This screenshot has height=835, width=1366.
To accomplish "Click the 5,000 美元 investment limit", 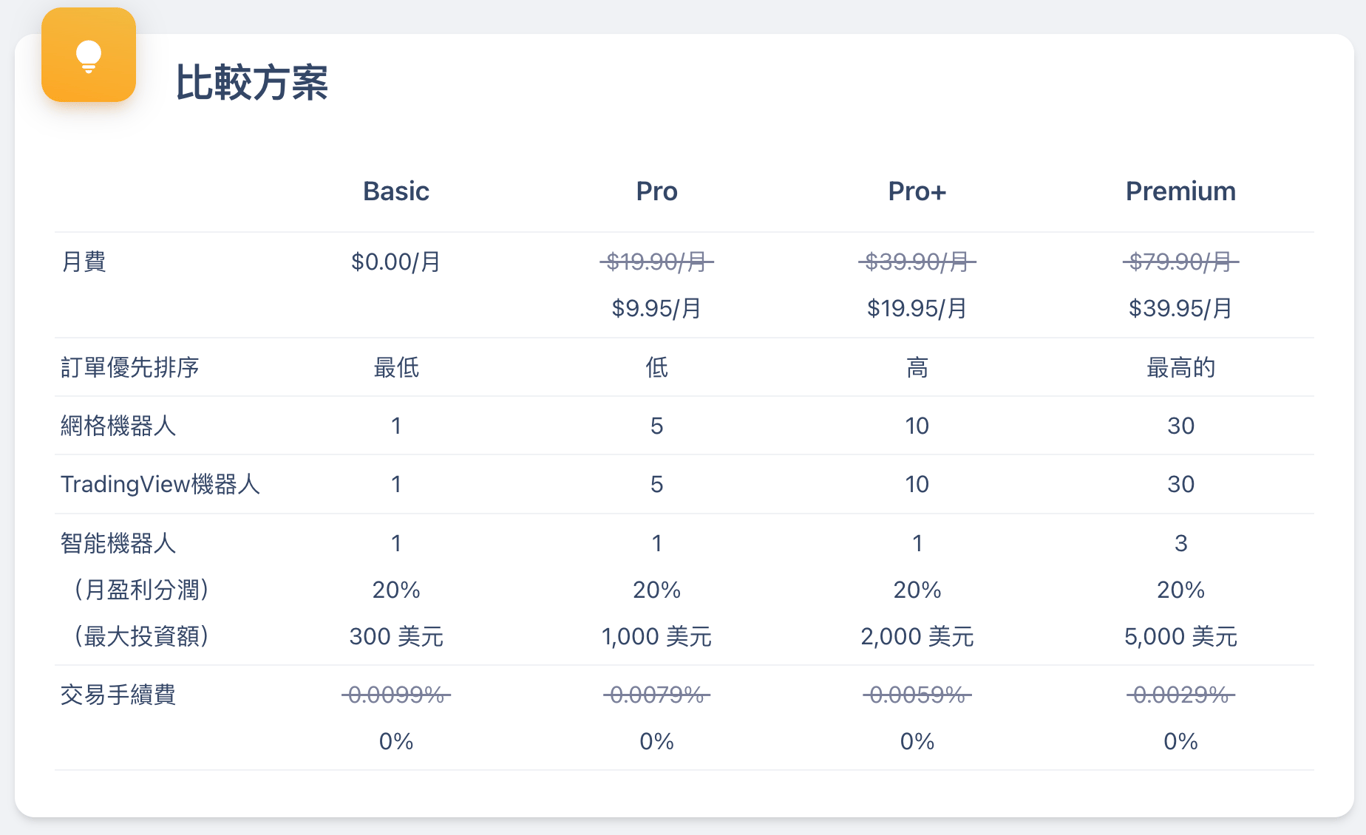I will [1180, 637].
